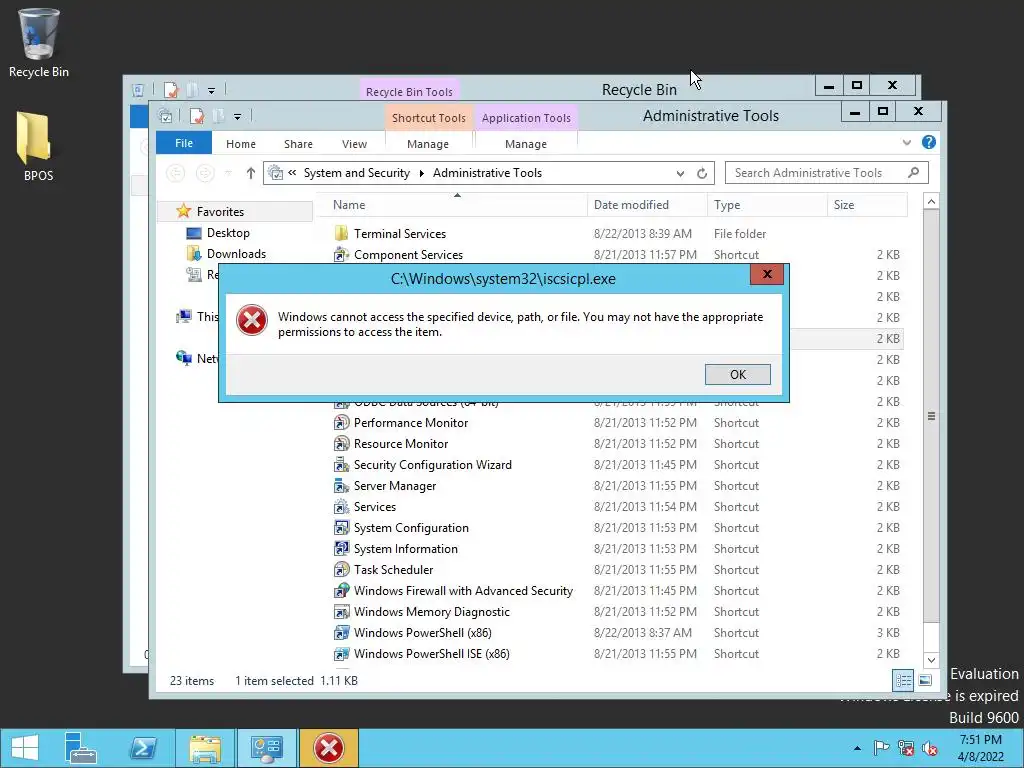The height and width of the screenshot is (768, 1024).
Task: Open Explorer Help question mark icon
Action: 928,142
